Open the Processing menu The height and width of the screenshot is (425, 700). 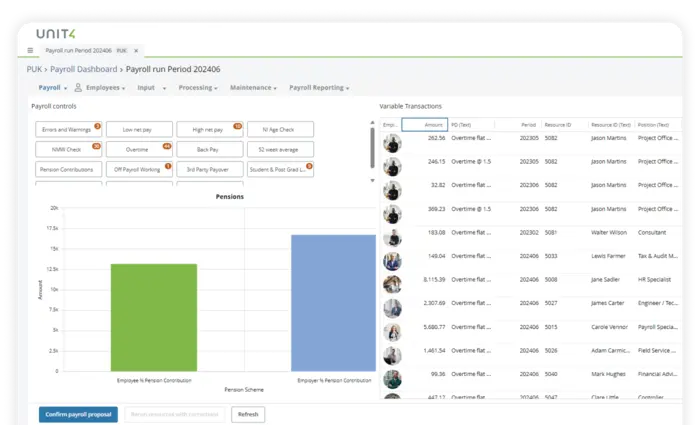coord(198,88)
